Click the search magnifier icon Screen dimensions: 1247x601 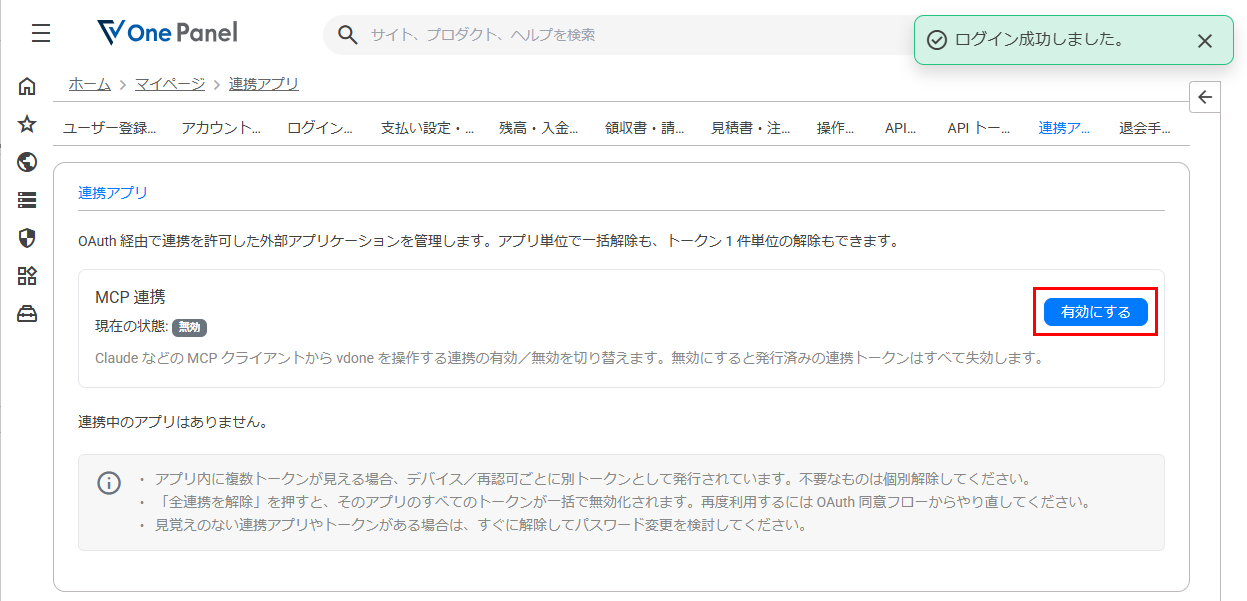(x=347, y=35)
